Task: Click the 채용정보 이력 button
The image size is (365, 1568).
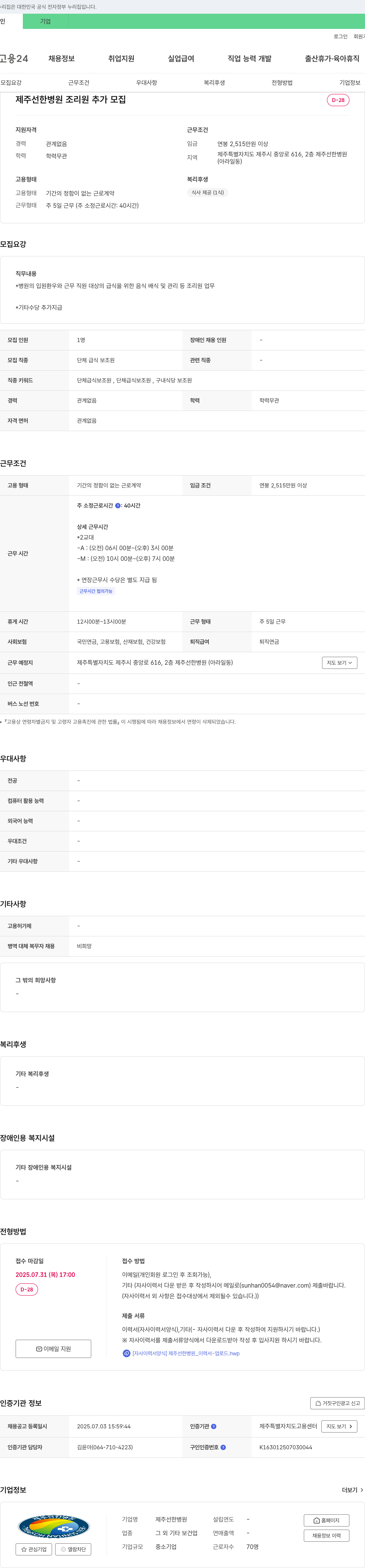Action: [327, 1536]
